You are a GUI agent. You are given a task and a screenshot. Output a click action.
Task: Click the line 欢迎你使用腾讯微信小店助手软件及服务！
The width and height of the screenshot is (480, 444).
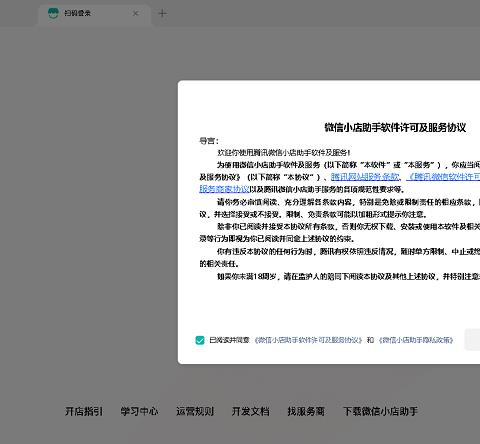tap(284, 152)
